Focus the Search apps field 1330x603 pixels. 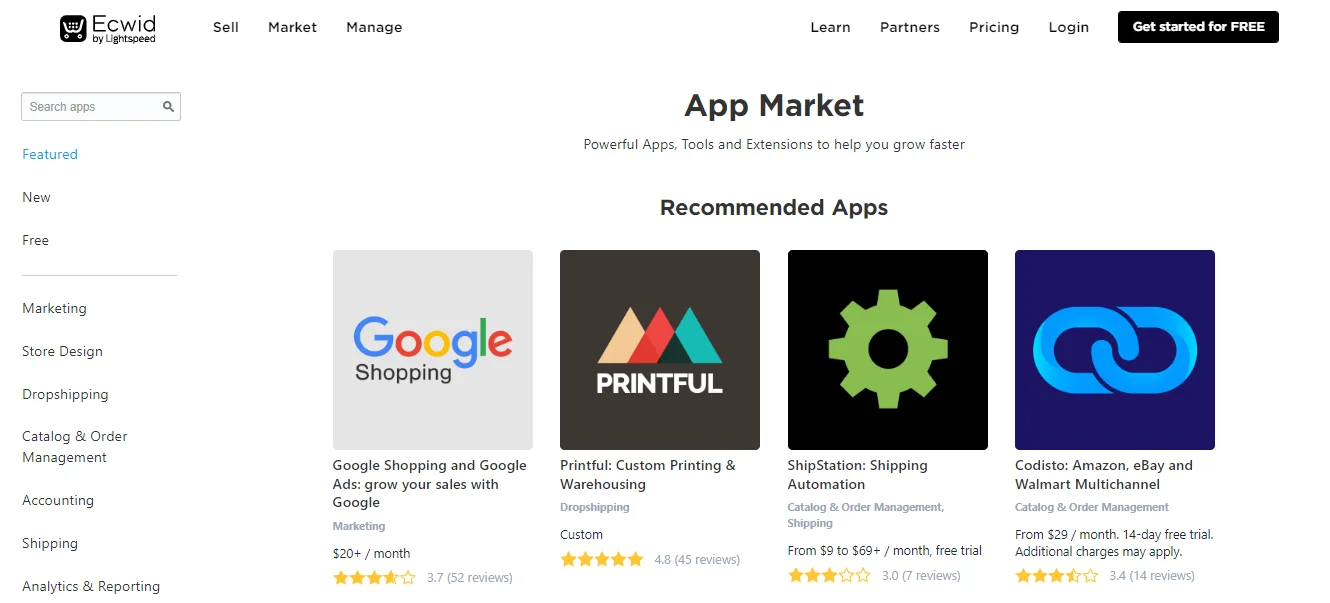coord(92,107)
